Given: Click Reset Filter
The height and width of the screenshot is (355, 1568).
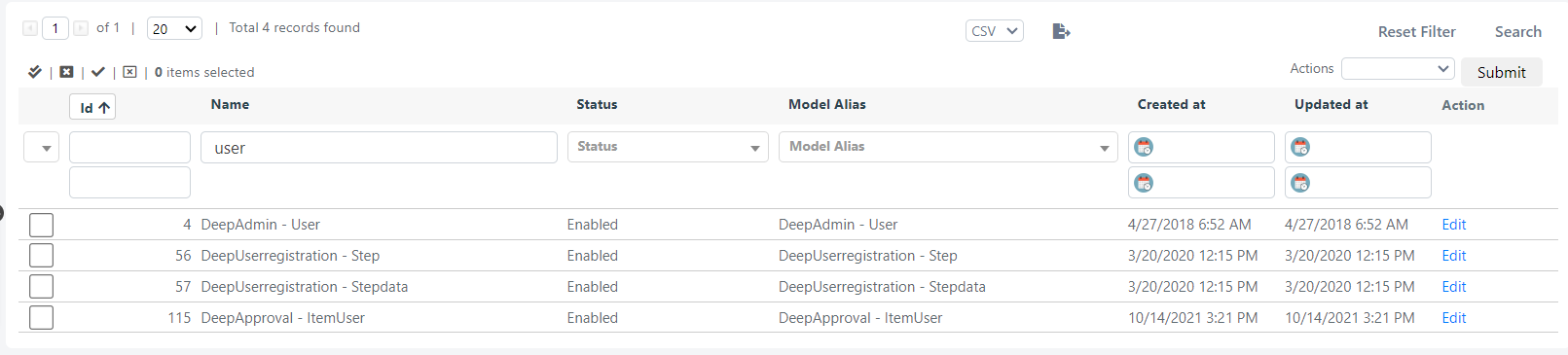Looking at the screenshot, I should point(1416,32).
